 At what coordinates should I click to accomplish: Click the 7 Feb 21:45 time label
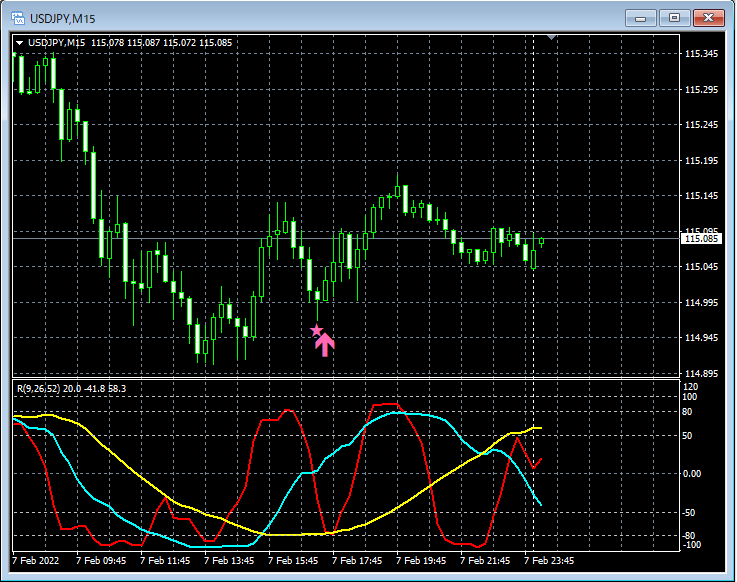coord(485,560)
